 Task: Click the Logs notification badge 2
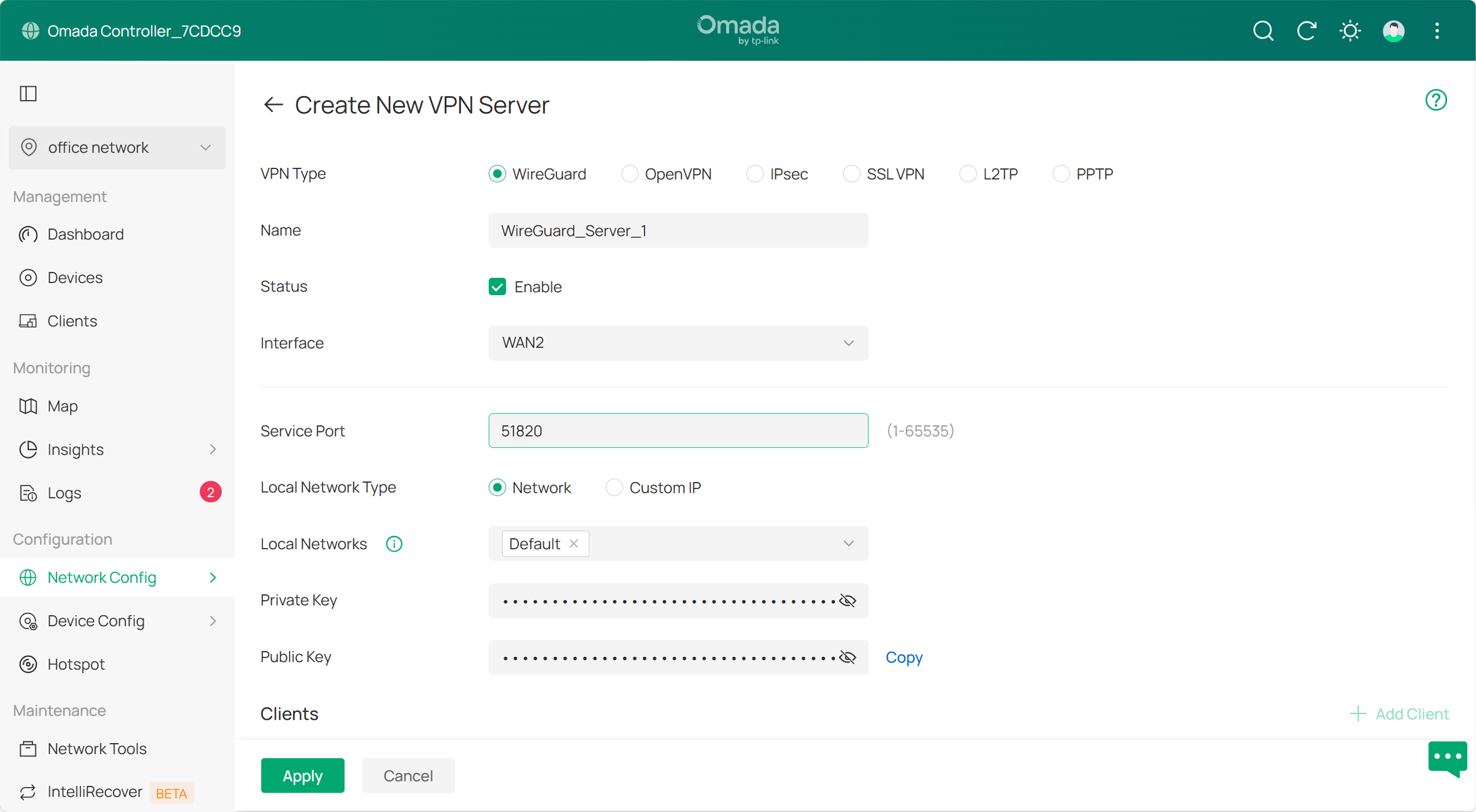point(210,492)
